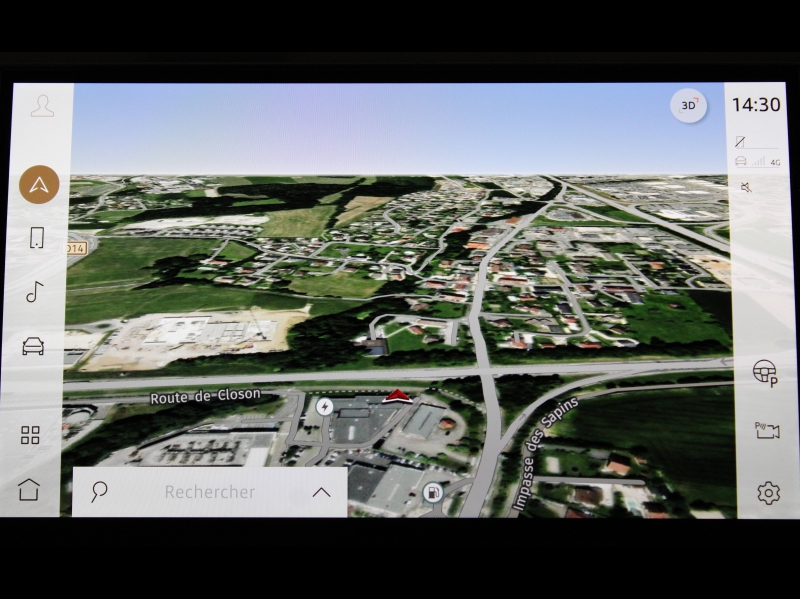
Task: Open the user profile icon
Action: coord(42,107)
